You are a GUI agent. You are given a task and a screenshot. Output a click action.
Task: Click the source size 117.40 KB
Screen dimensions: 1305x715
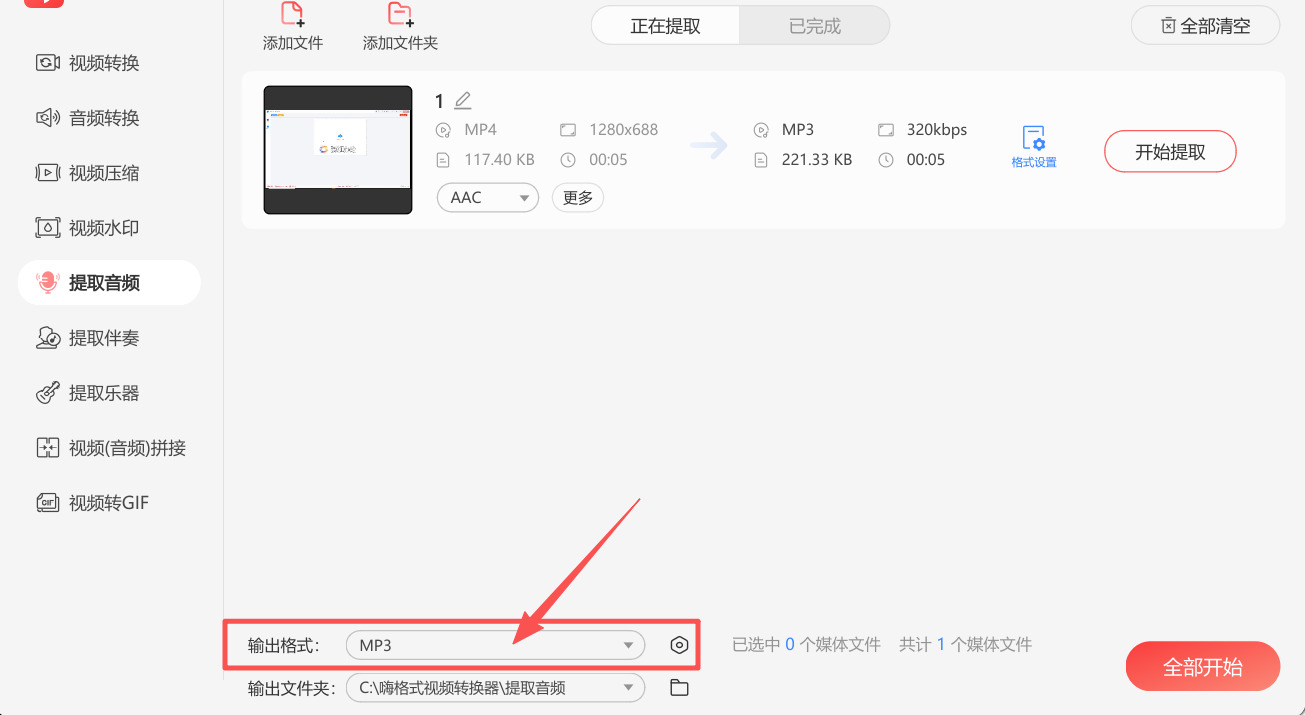[x=500, y=160]
